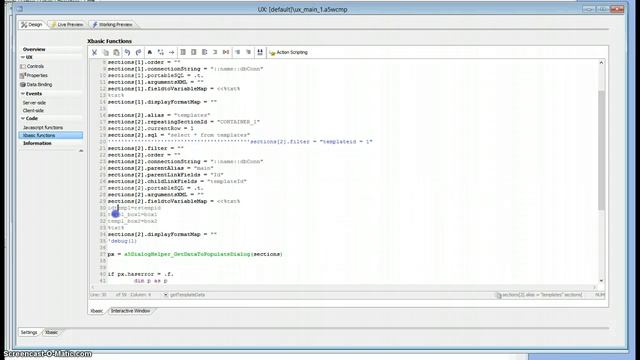Click the a5DialogHelper_GetDataToPopulateDialog line
The height and width of the screenshot is (360, 640).
195,254
